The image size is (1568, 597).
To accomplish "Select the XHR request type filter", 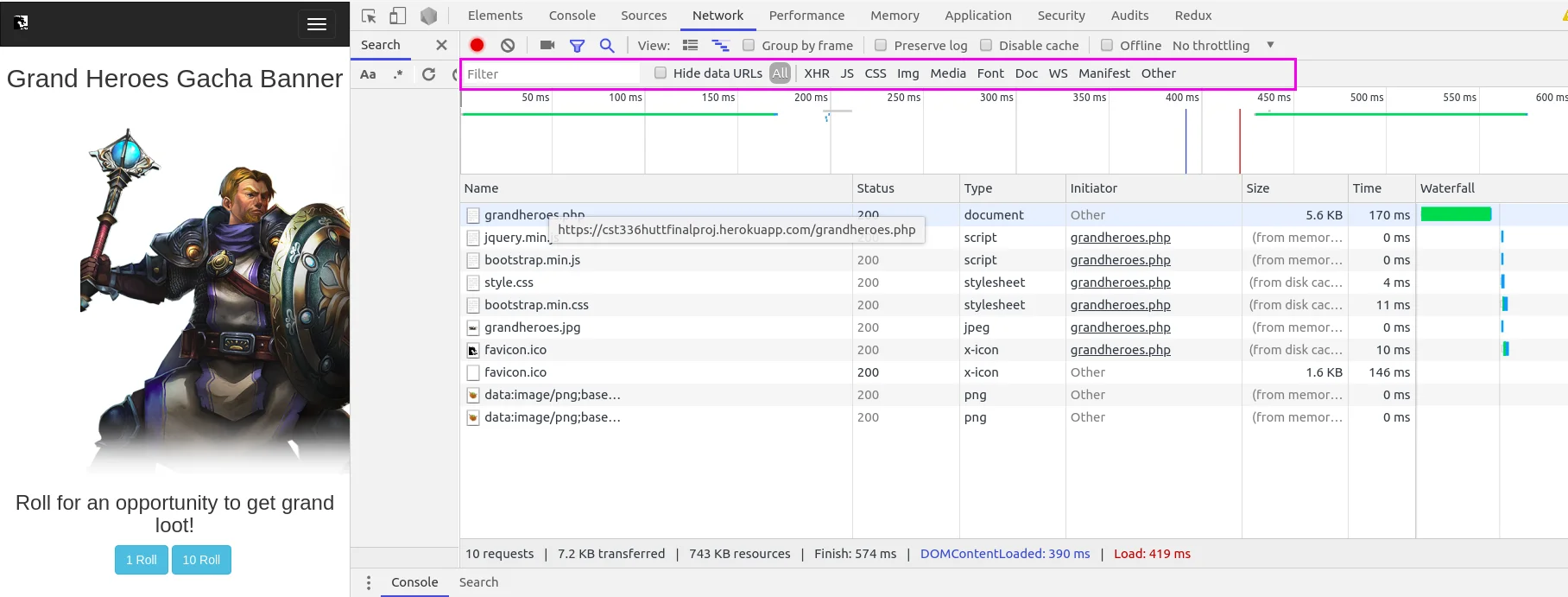I will (x=816, y=73).
